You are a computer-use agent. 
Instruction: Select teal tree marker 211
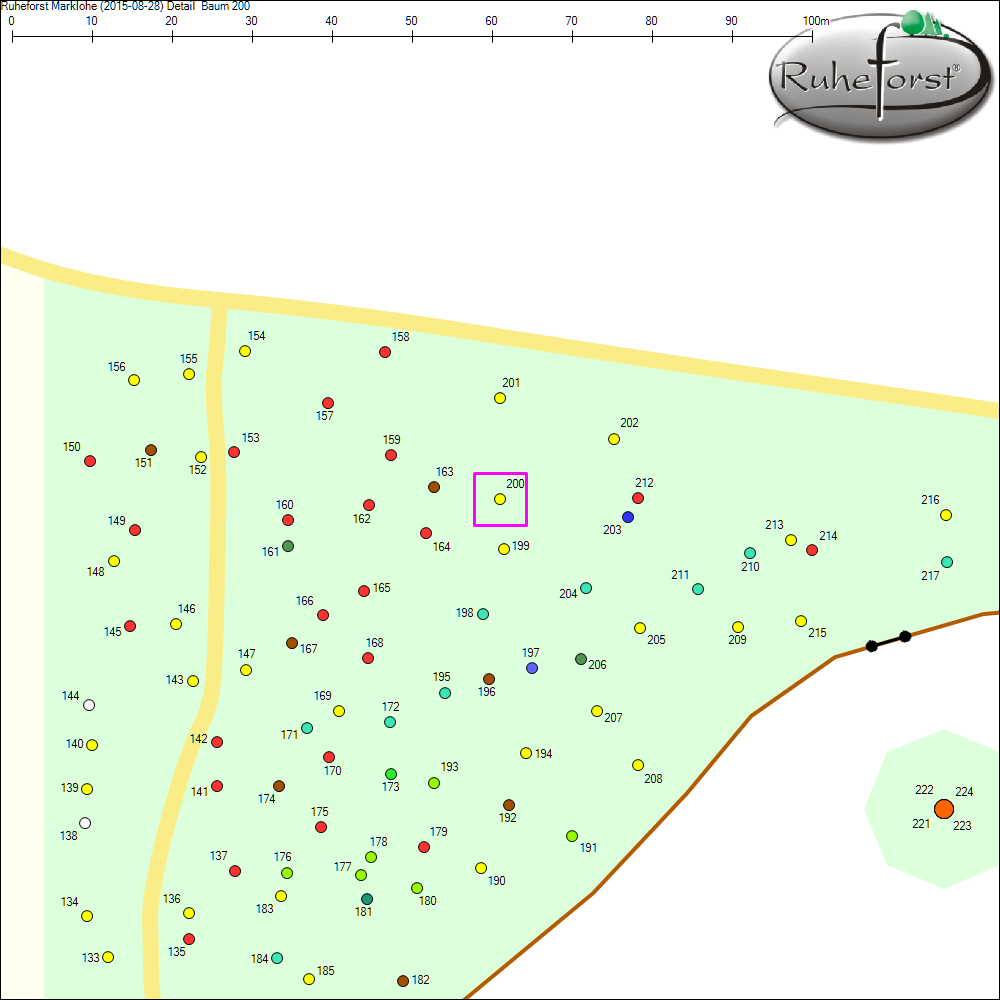click(698, 589)
